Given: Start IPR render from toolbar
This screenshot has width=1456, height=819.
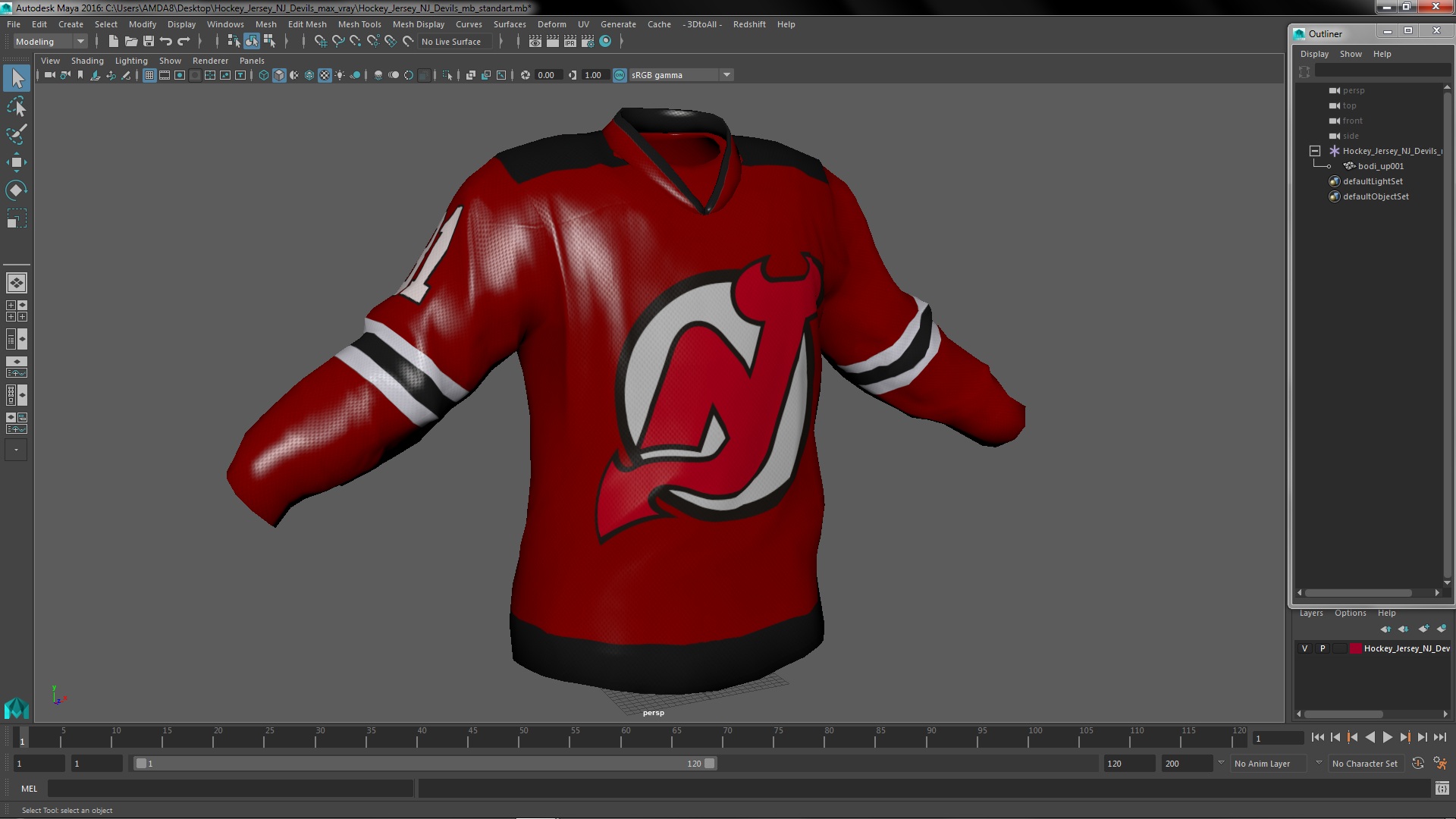Looking at the screenshot, I should [570, 42].
